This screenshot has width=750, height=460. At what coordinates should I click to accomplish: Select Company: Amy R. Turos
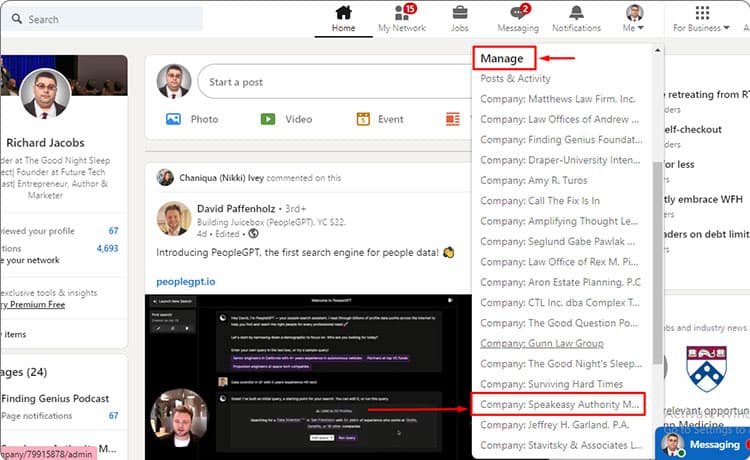(x=533, y=180)
